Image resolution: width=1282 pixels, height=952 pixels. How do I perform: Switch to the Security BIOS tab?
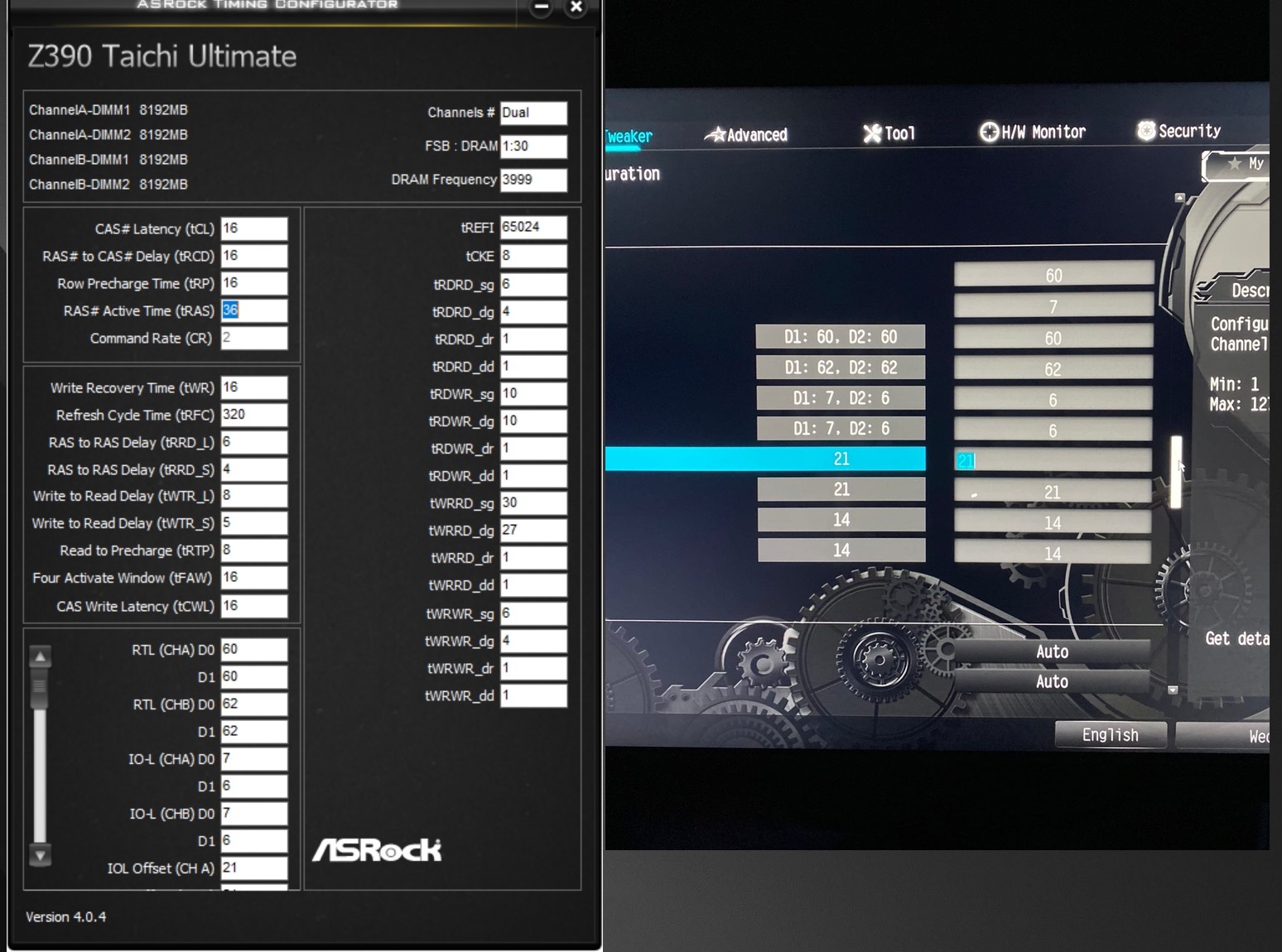tap(1179, 131)
